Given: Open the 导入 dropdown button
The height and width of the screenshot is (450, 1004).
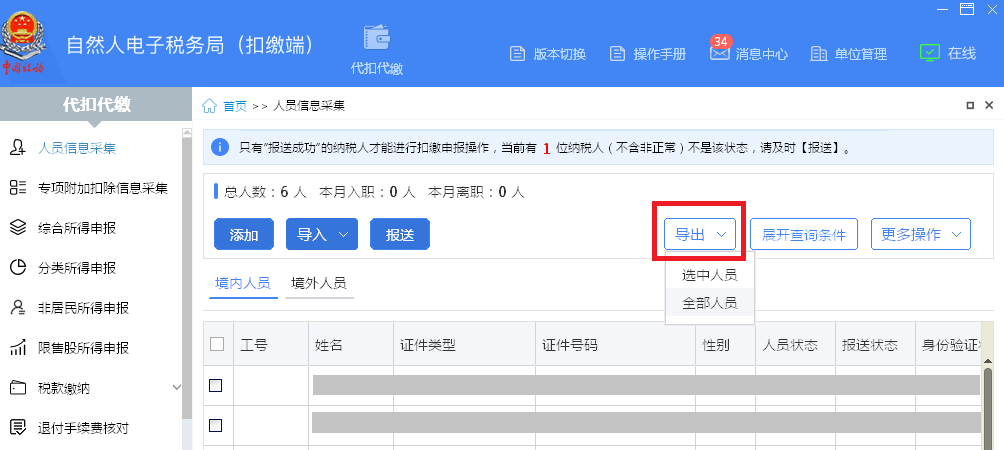Looking at the screenshot, I should coord(321,234).
